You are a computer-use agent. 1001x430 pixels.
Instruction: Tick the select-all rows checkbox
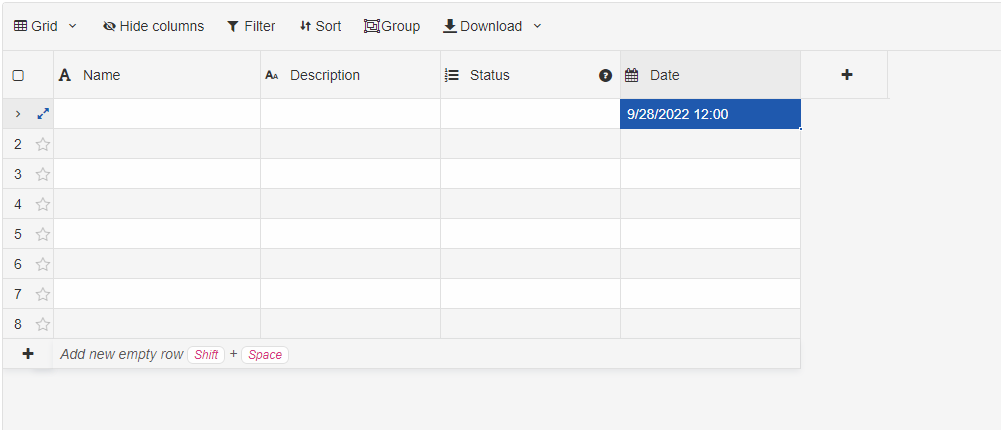[19, 75]
